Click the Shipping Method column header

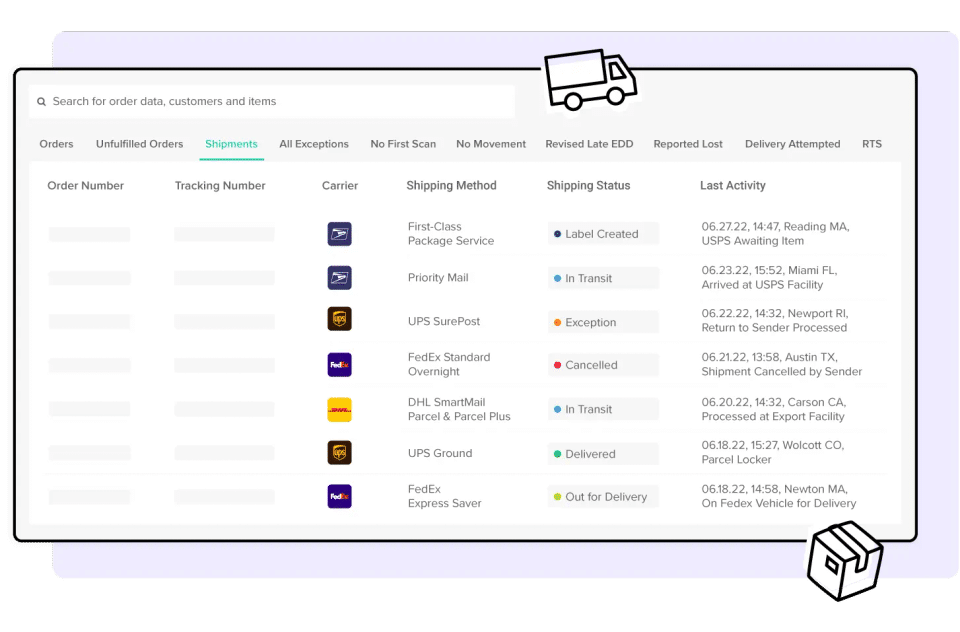pos(451,186)
